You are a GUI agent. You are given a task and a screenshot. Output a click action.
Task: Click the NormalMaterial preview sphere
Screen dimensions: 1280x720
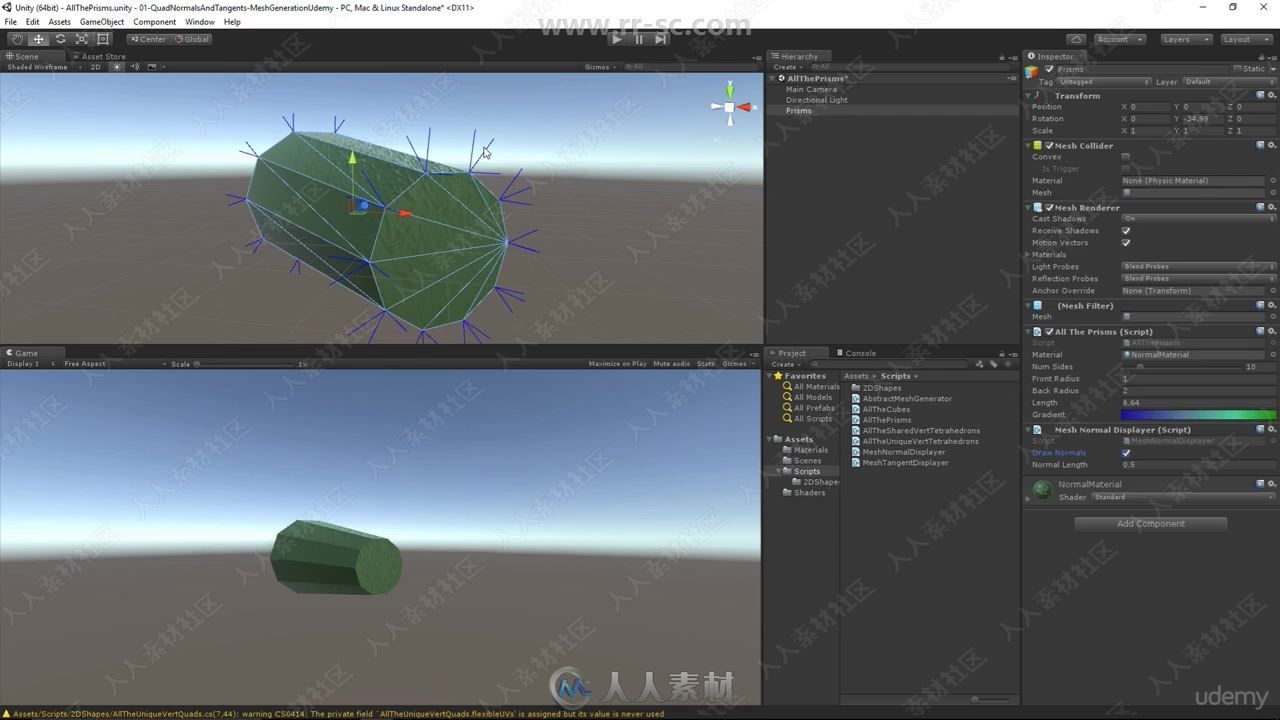click(x=1042, y=489)
